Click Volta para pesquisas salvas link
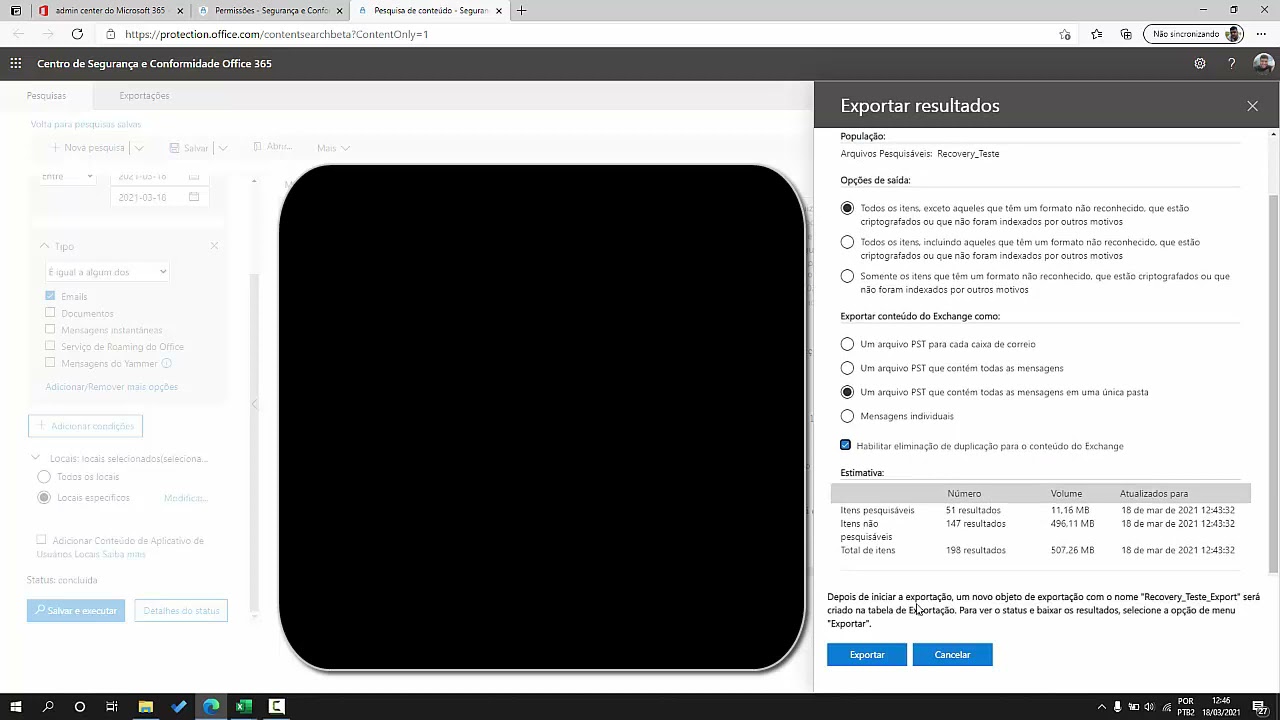1280x720 pixels. coord(86,124)
